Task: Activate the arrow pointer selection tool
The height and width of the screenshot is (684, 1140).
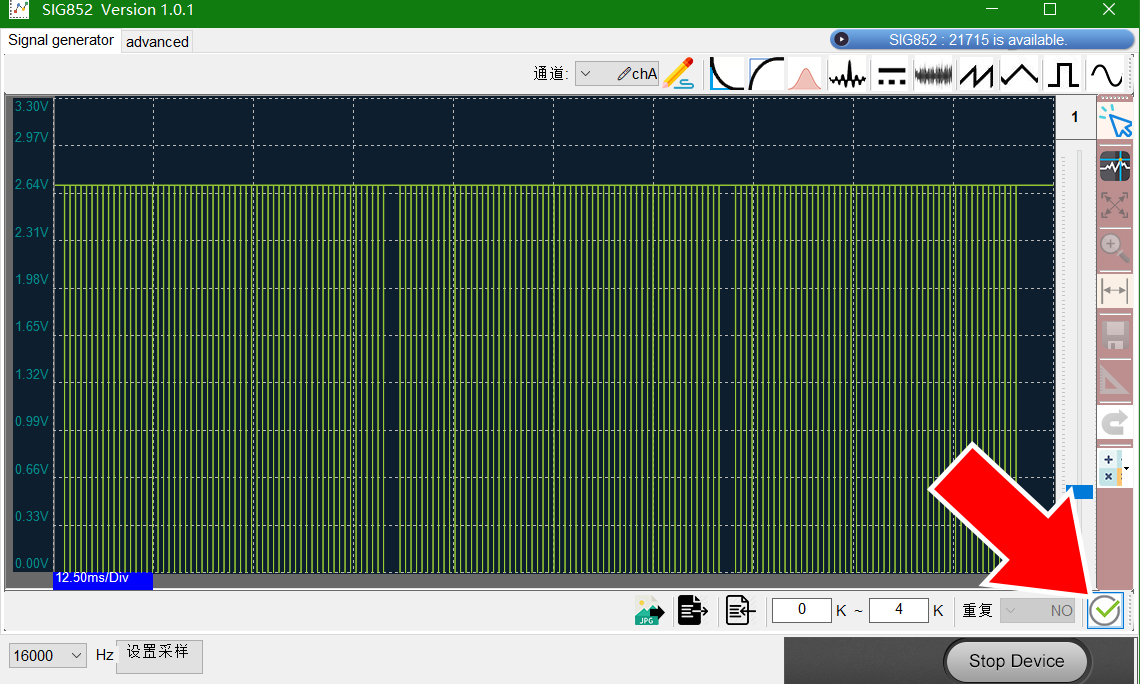Action: point(1114,122)
